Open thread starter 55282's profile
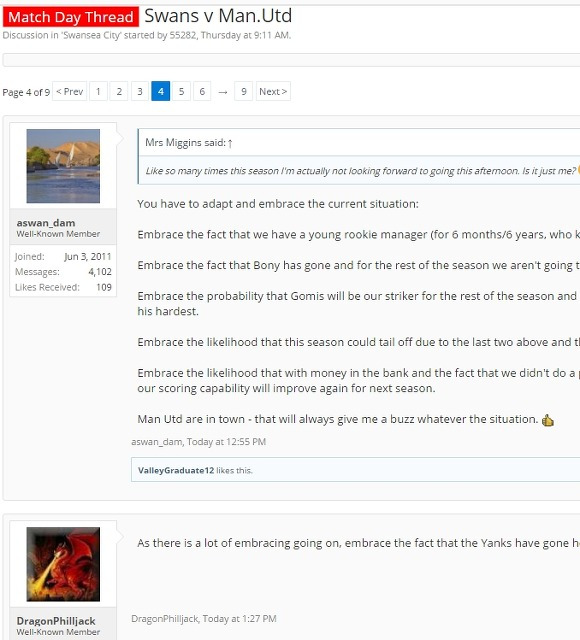 pyautogui.click(x=183, y=36)
